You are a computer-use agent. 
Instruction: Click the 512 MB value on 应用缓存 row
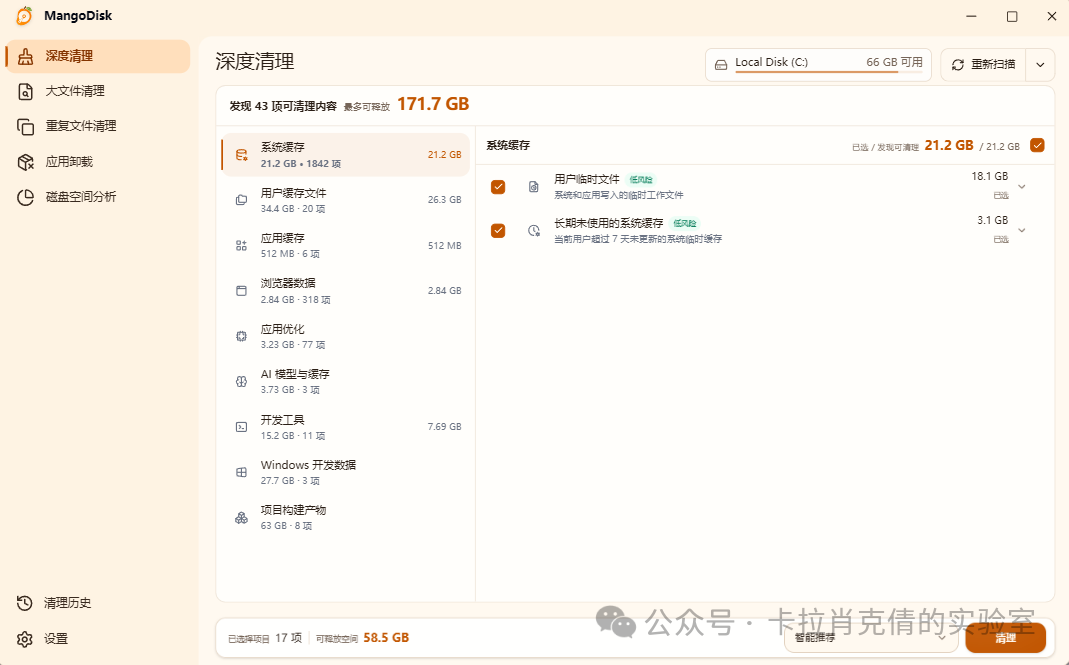(x=445, y=246)
